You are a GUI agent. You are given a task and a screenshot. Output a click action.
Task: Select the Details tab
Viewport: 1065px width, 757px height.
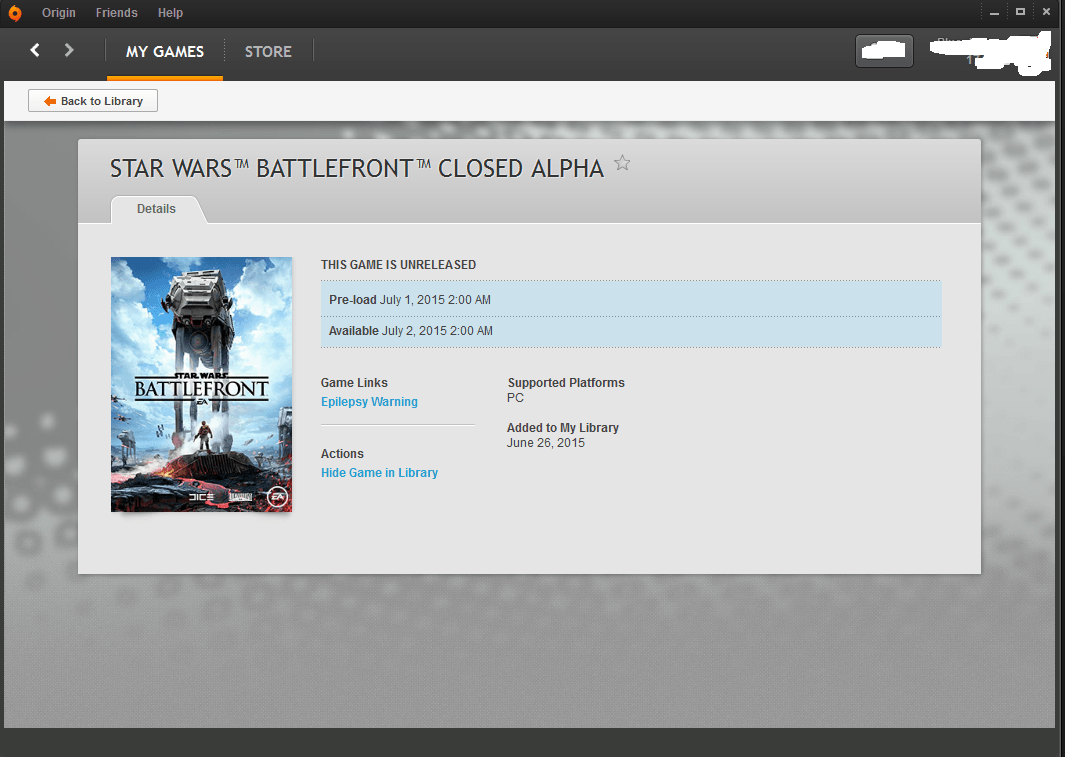(156, 209)
